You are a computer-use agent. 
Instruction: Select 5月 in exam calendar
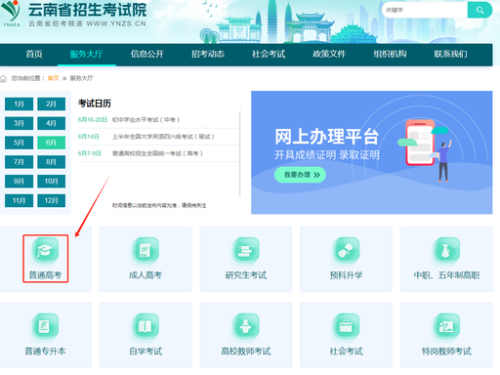(x=19, y=143)
